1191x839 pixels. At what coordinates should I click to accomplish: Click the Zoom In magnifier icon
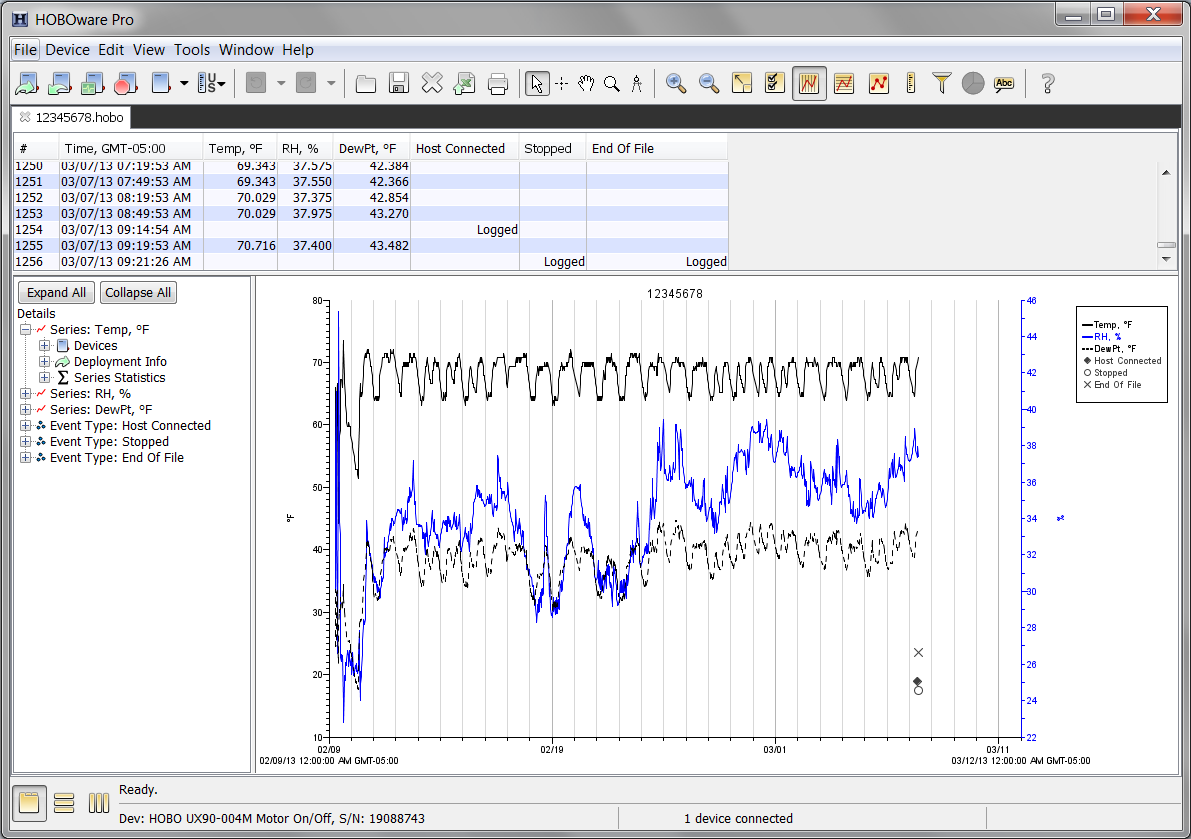tap(676, 84)
